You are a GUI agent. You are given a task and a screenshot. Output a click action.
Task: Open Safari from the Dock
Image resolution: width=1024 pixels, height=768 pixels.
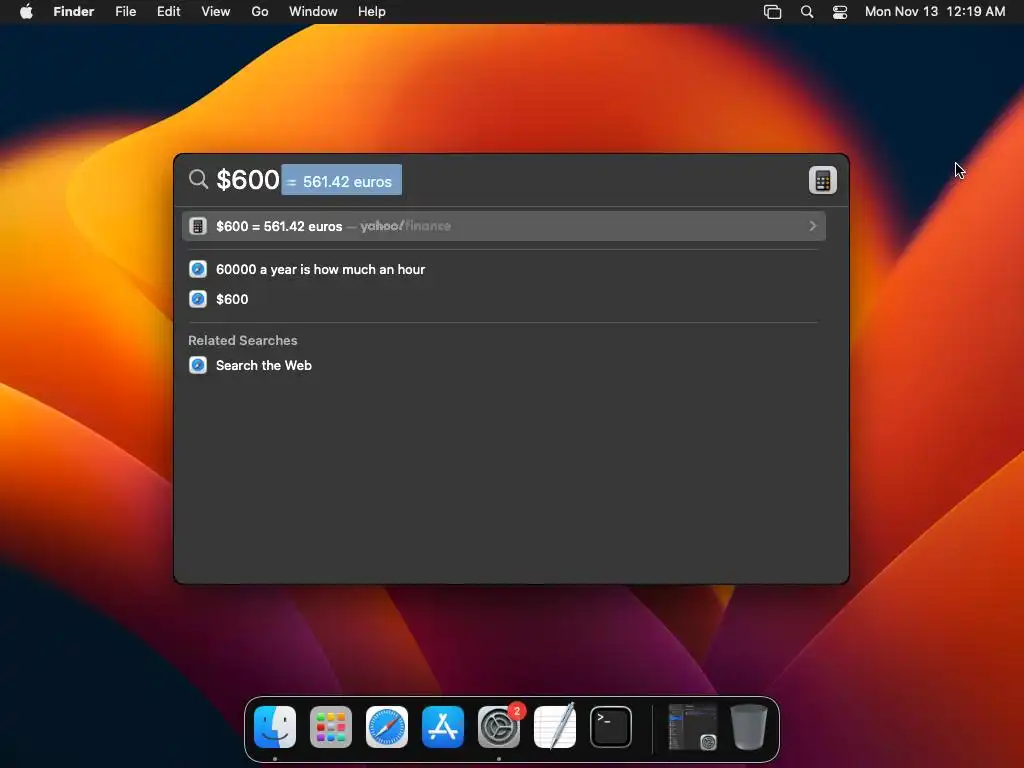point(387,727)
